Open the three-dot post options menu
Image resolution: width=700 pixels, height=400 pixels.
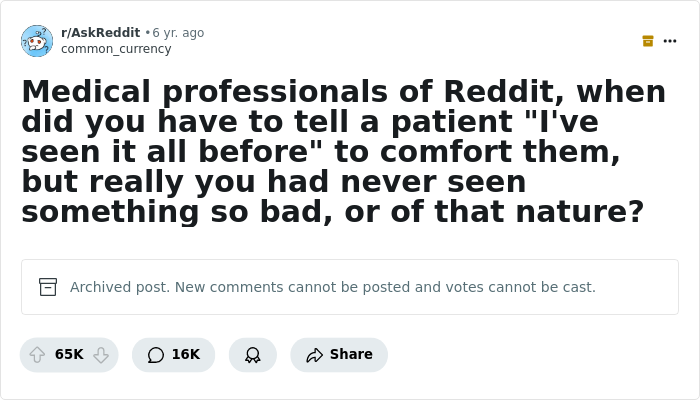pyautogui.click(x=670, y=41)
